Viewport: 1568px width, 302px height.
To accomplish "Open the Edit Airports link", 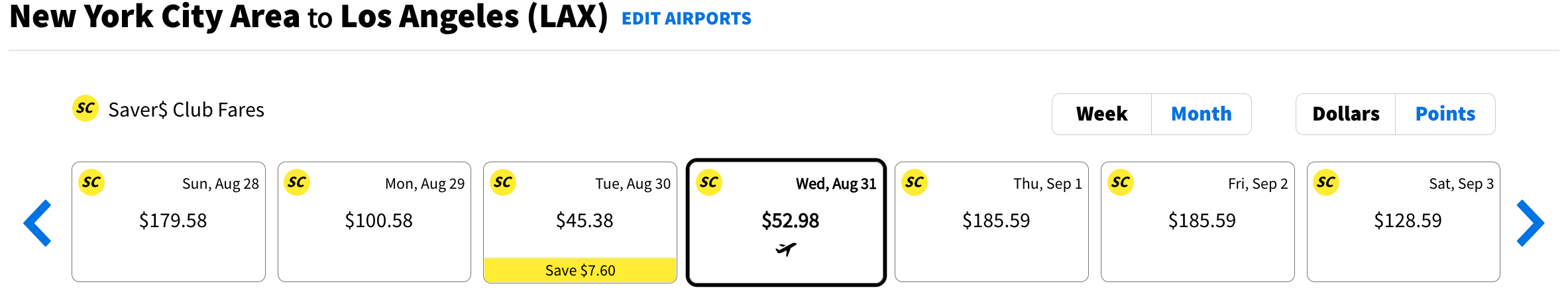I will (686, 19).
